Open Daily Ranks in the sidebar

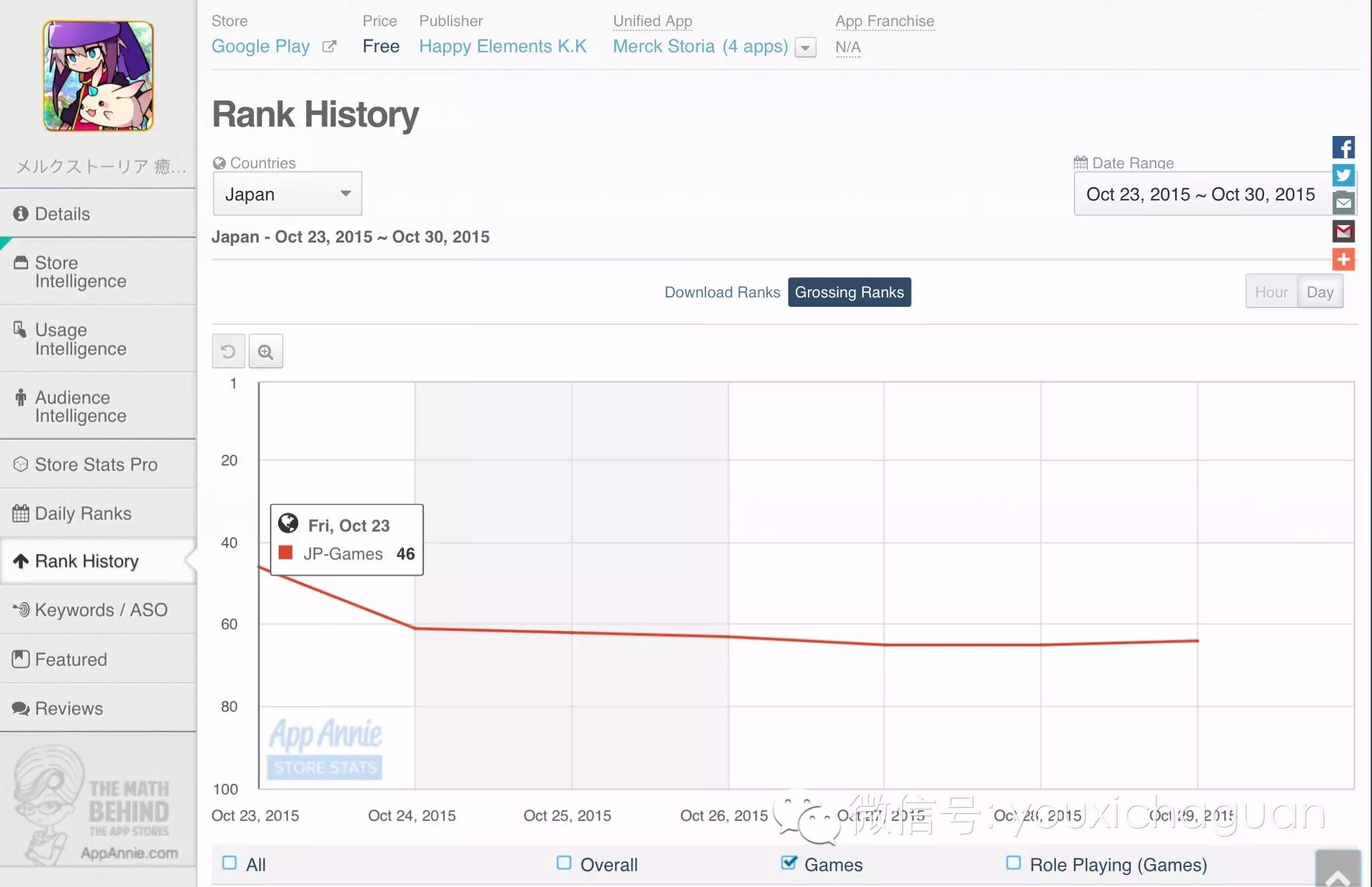83,513
